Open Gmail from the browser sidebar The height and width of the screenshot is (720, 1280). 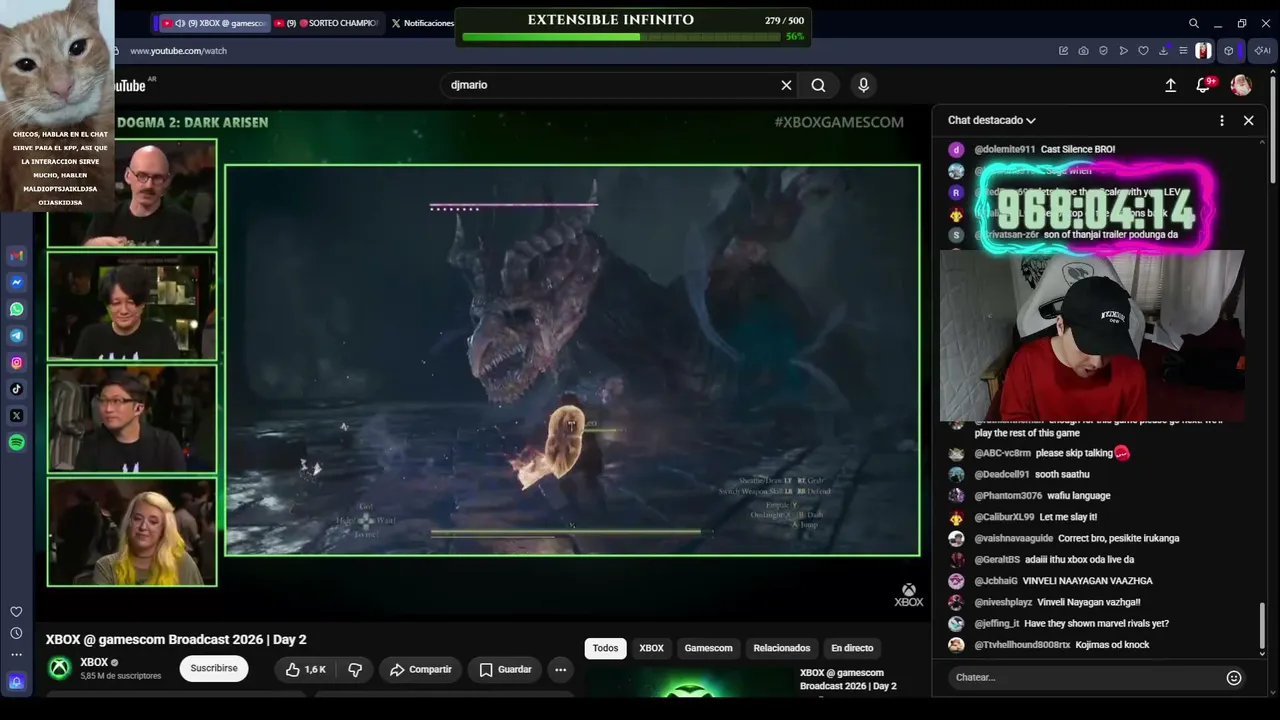[16, 256]
